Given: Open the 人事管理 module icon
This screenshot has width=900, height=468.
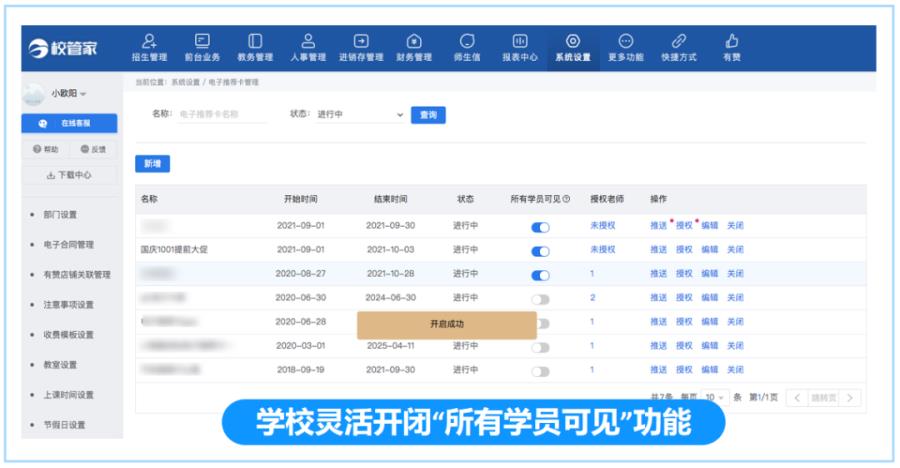Looking at the screenshot, I should coord(308,41).
